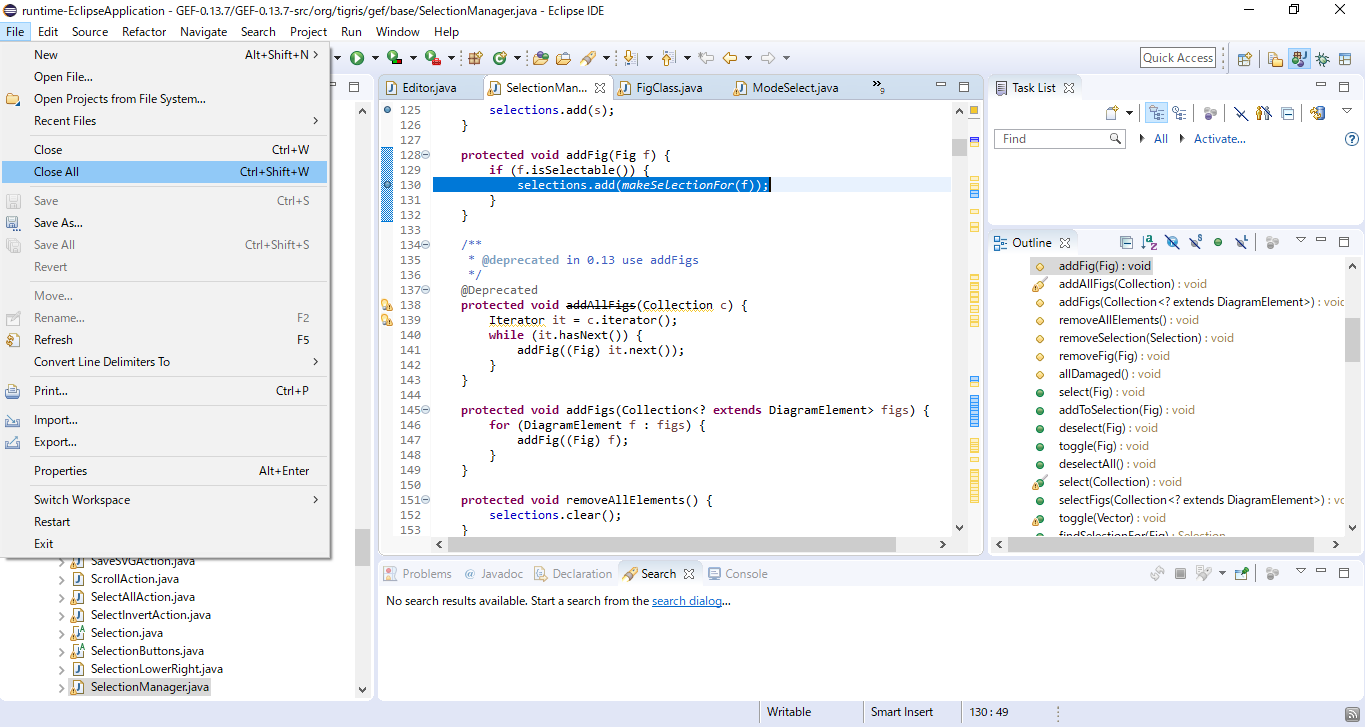Switch to FigClass.java editor tab
1365x727 pixels.
668,88
